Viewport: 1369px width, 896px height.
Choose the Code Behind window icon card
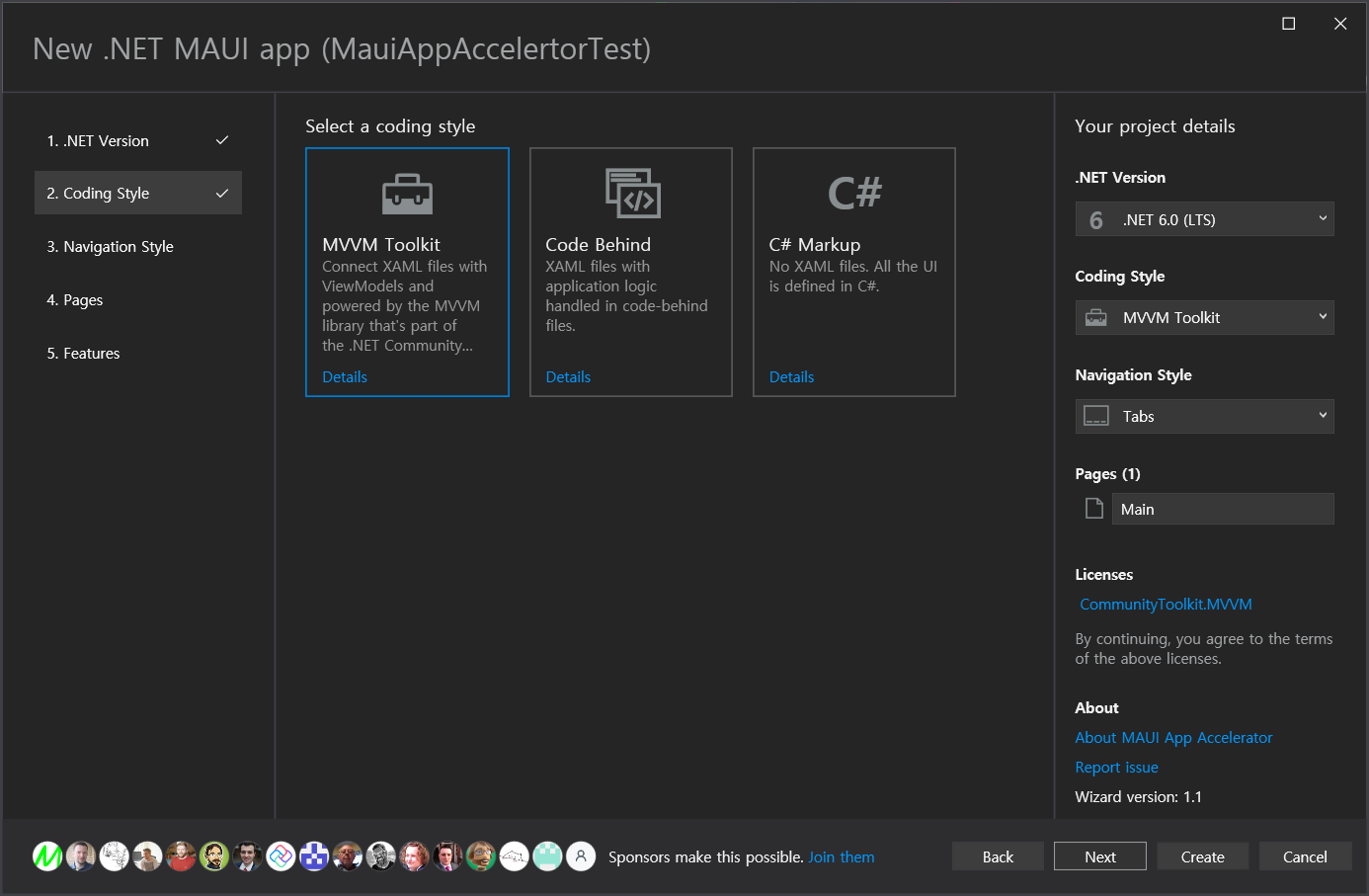tap(631, 272)
